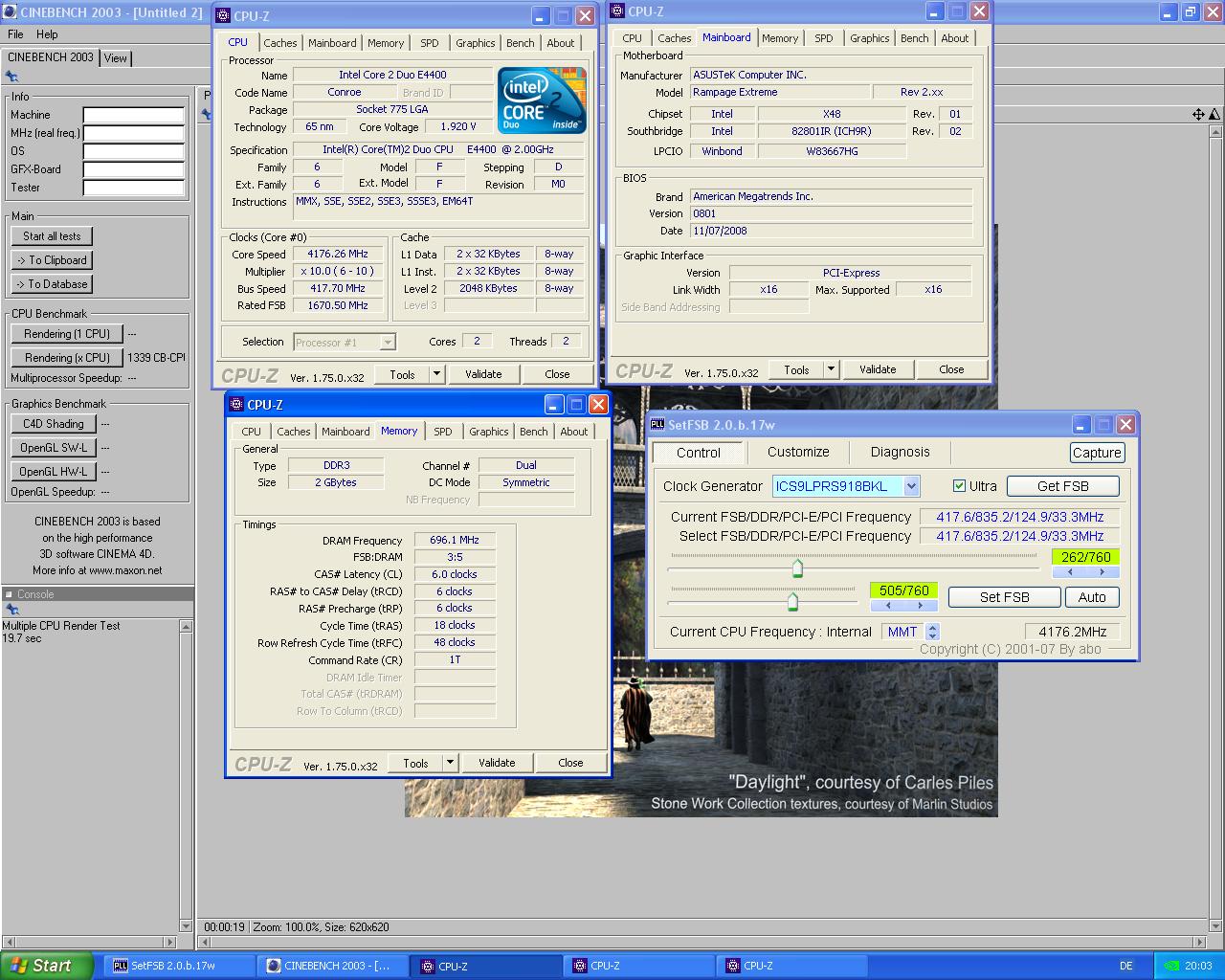The image size is (1225, 980).
Task: Open About tab in CPU-Z Mainboard window
Action: pos(955,38)
